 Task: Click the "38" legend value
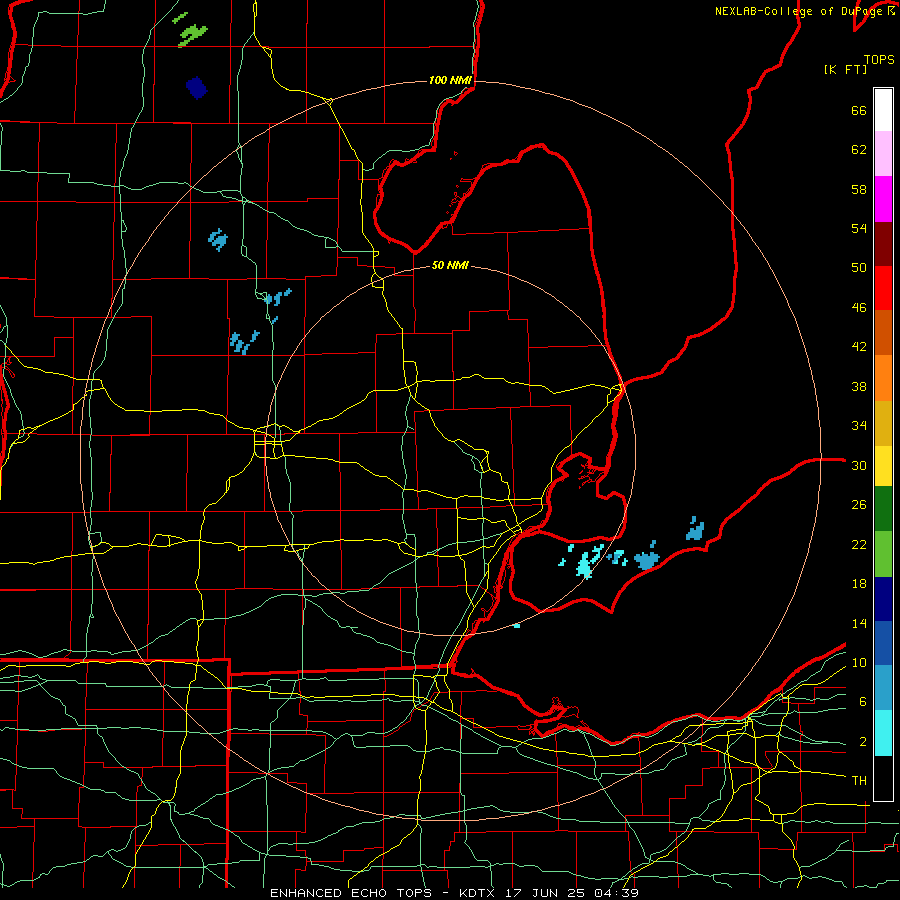tap(859, 386)
